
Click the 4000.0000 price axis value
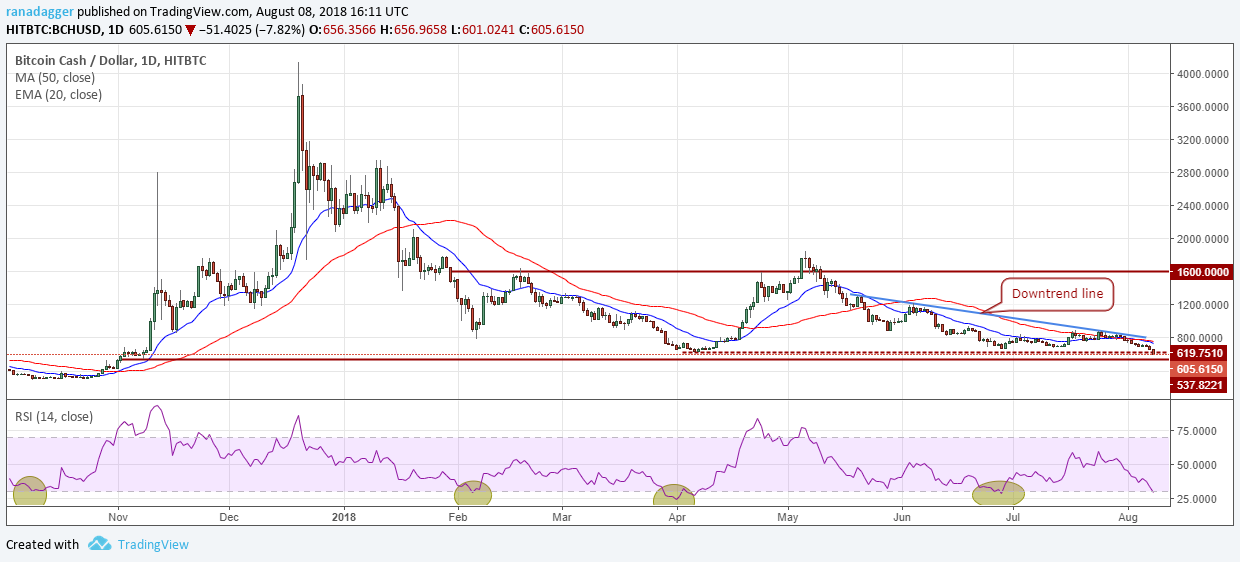click(1205, 74)
